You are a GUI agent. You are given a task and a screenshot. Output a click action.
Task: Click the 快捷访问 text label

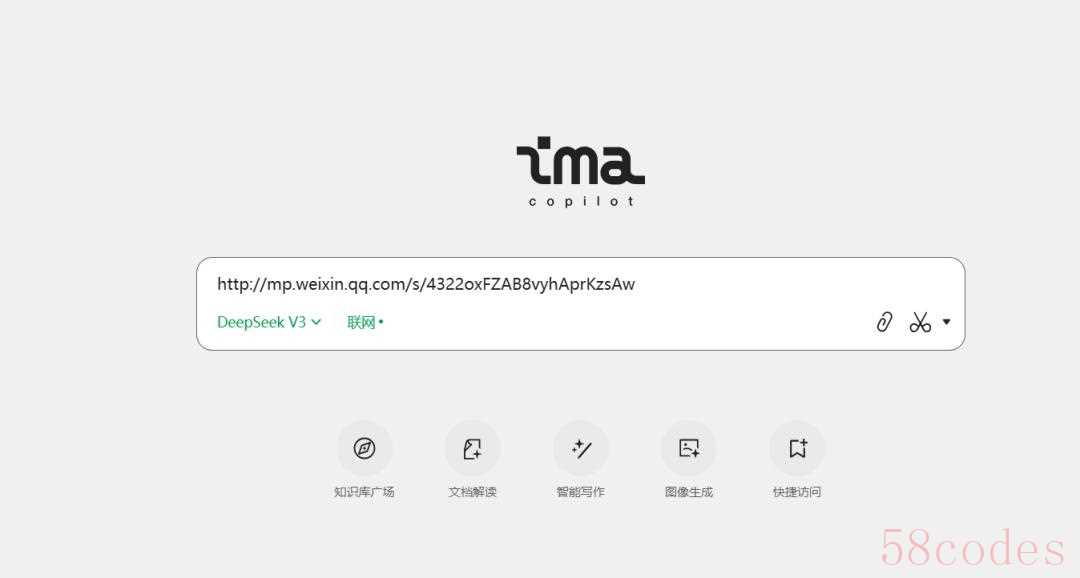pos(797,492)
